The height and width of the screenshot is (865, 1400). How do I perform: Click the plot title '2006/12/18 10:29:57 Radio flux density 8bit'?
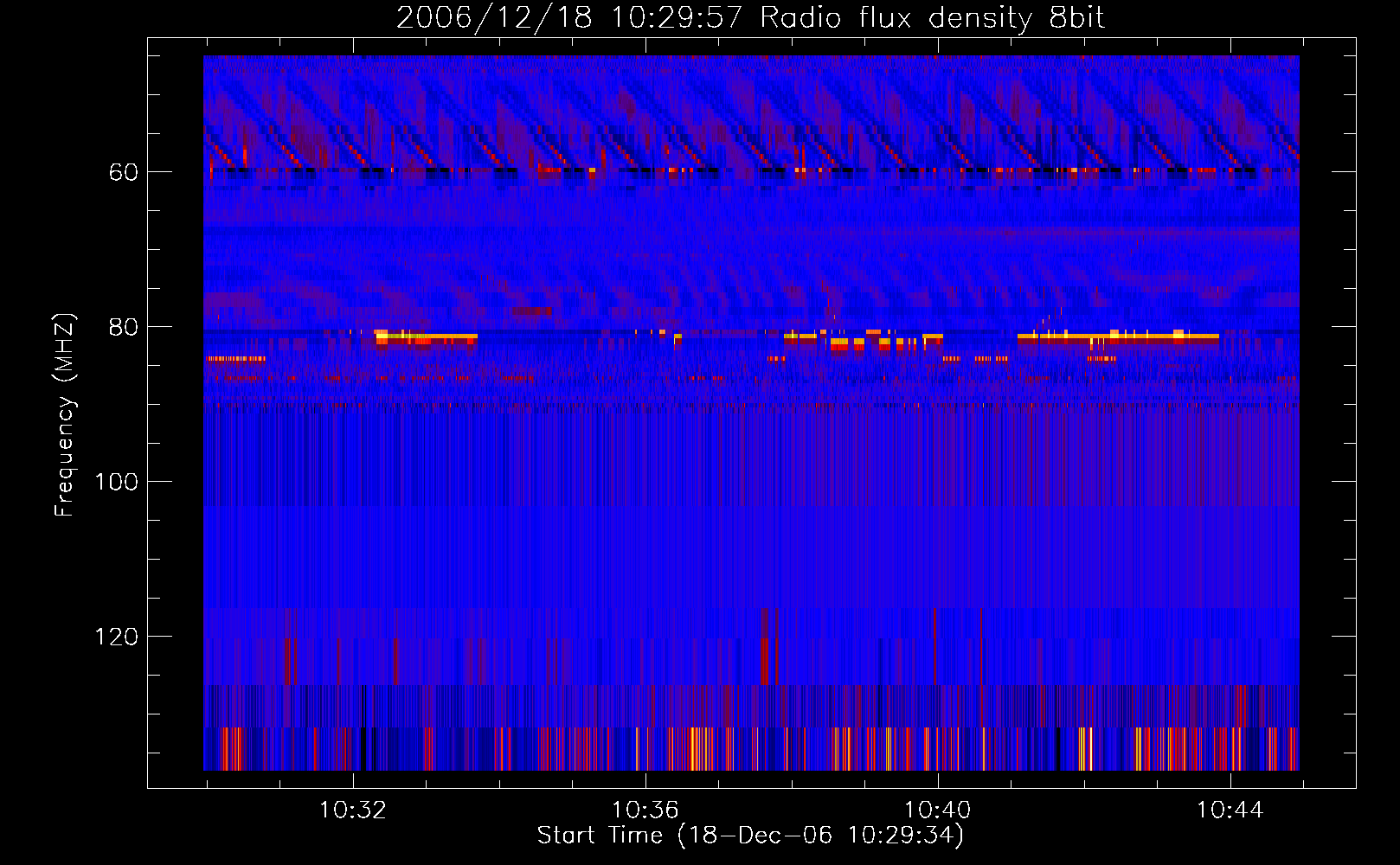click(750, 18)
